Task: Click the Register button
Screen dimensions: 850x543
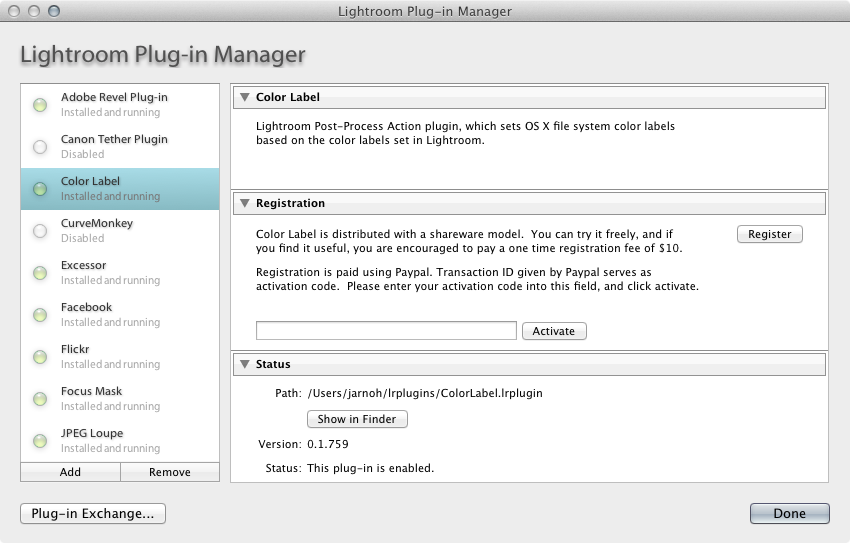Action: coord(770,234)
